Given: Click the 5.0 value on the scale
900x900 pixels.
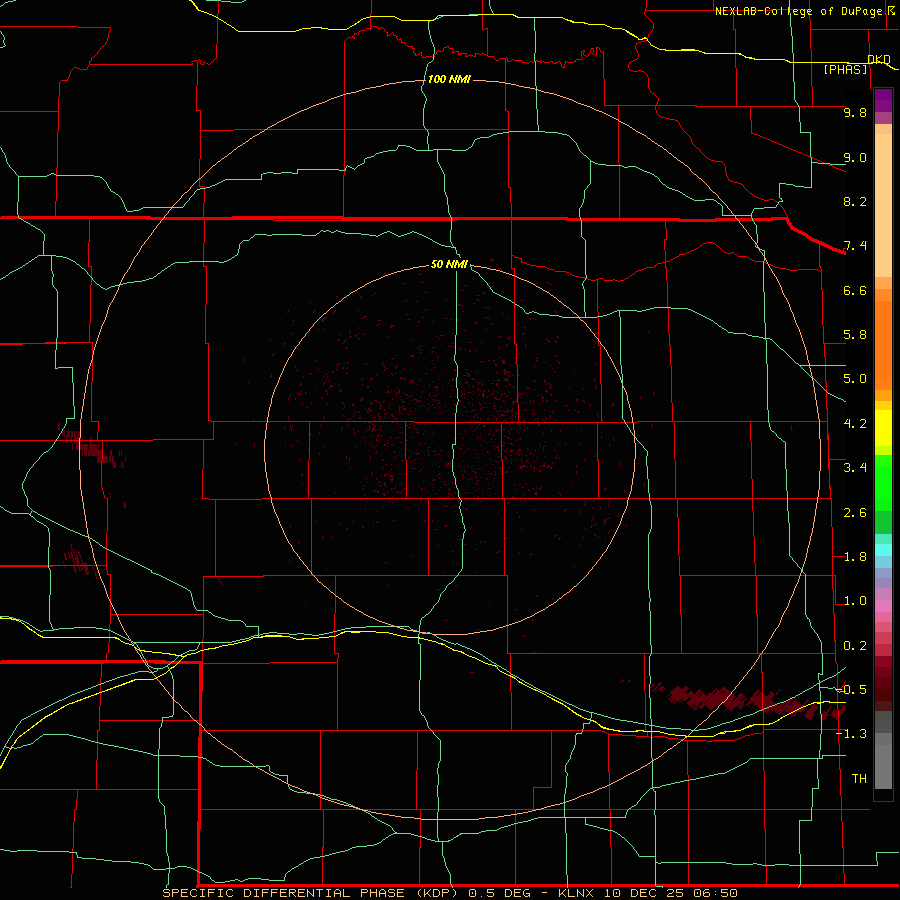Looking at the screenshot, I should pos(855,379).
